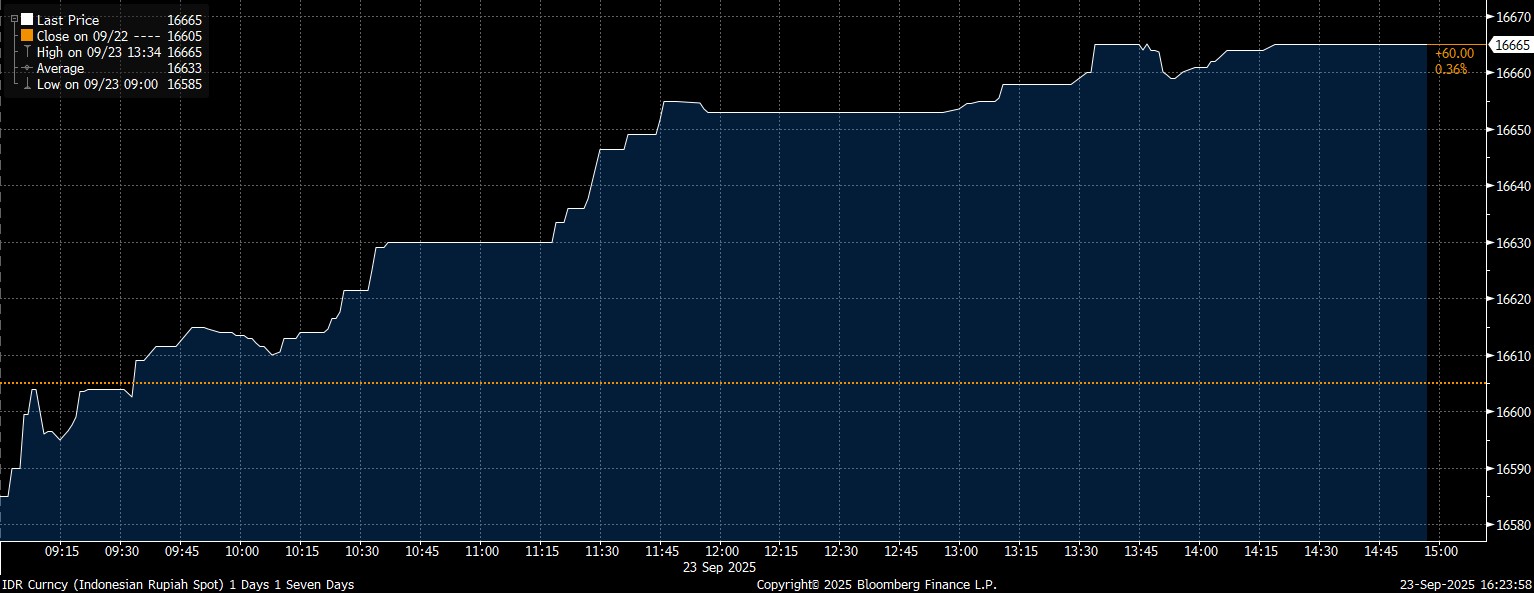Click the +60.00 change annotation
This screenshot has height=593, width=1534.
[x=1453, y=54]
